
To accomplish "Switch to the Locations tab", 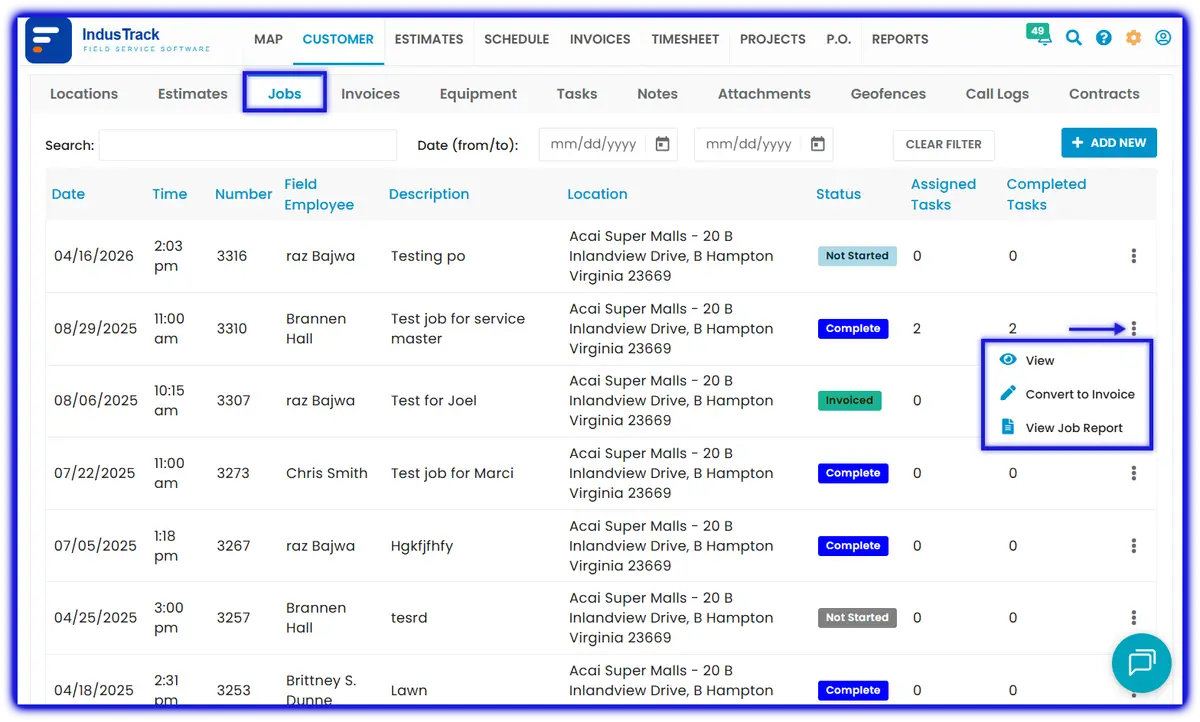I will point(84,94).
